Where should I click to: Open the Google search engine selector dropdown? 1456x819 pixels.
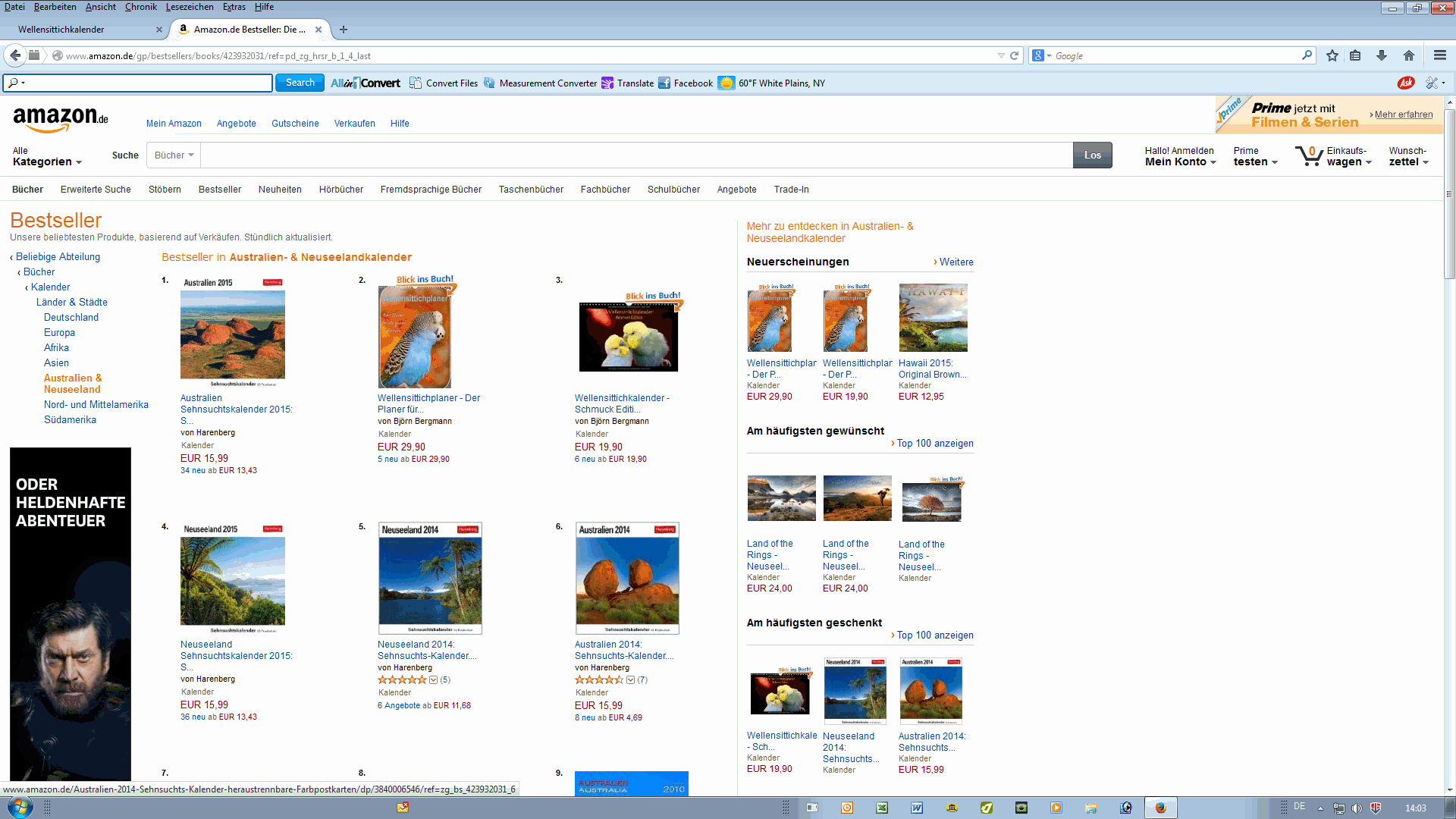1041,55
